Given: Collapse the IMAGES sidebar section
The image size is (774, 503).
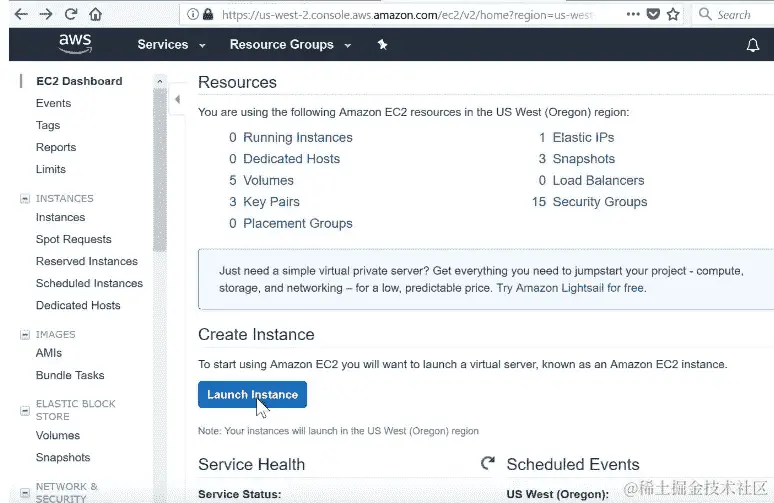Looking at the screenshot, I should (25, 335).
